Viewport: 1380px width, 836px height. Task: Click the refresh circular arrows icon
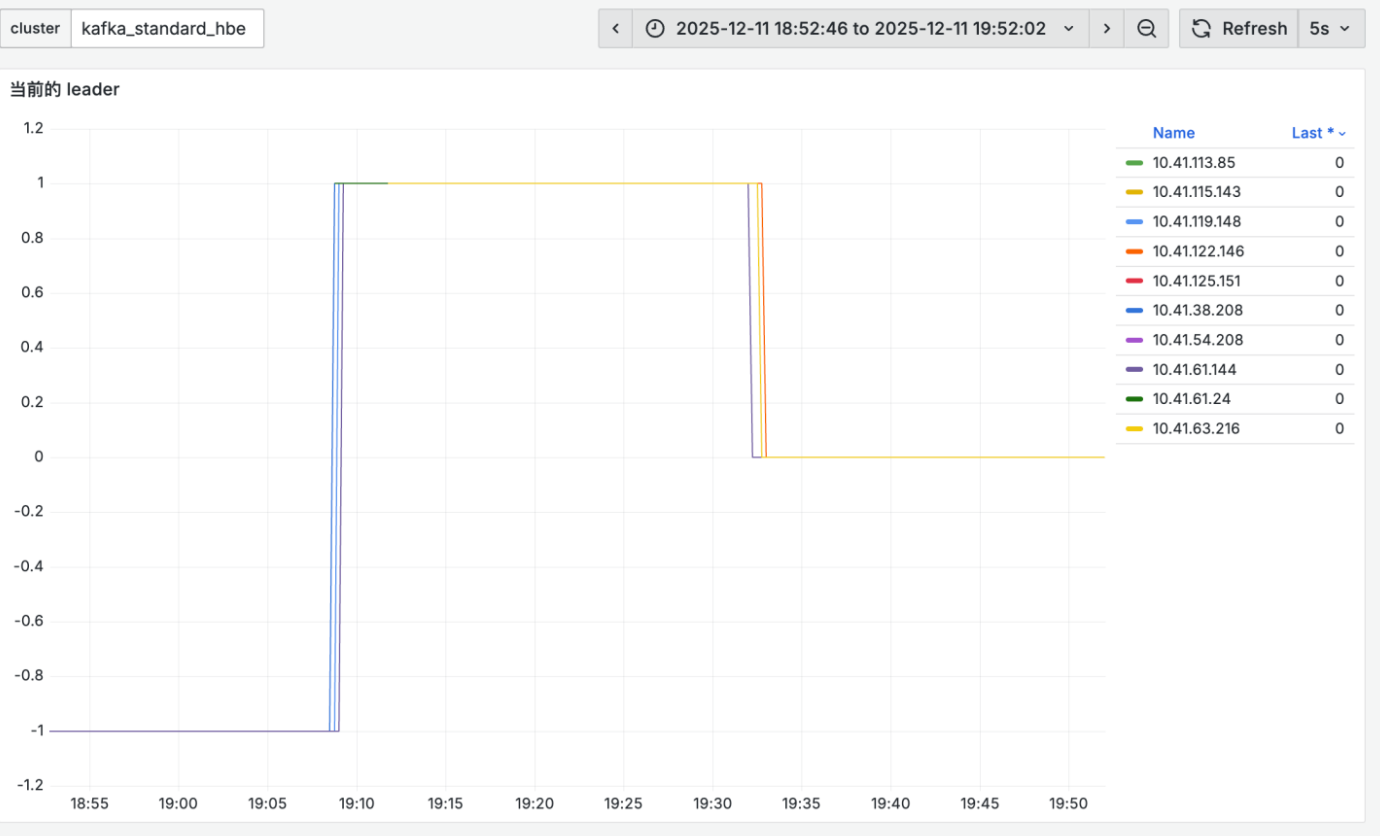click(x=1202, y=29)
